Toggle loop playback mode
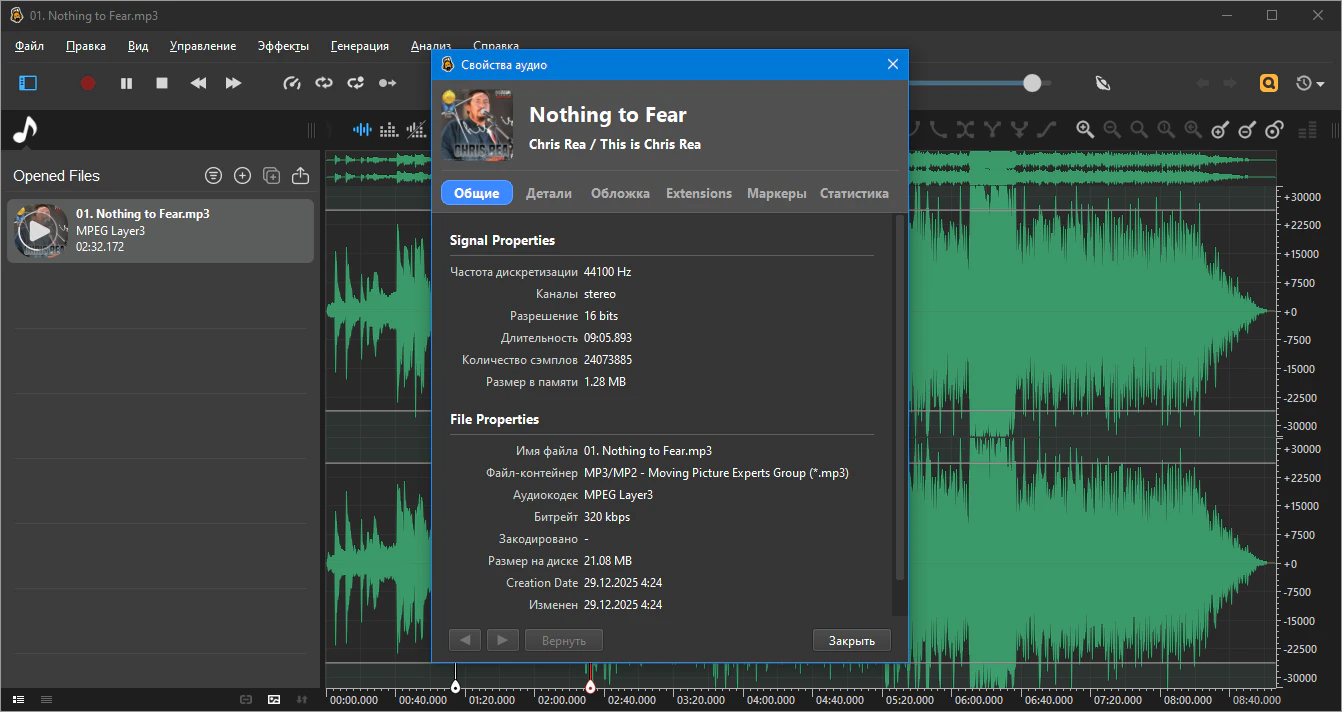 pyautogui.click(x=324, y=83)
